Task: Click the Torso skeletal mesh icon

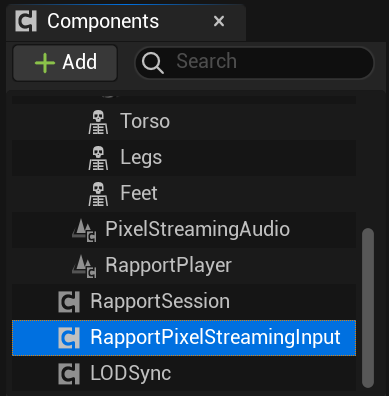Action: (98, 122)
